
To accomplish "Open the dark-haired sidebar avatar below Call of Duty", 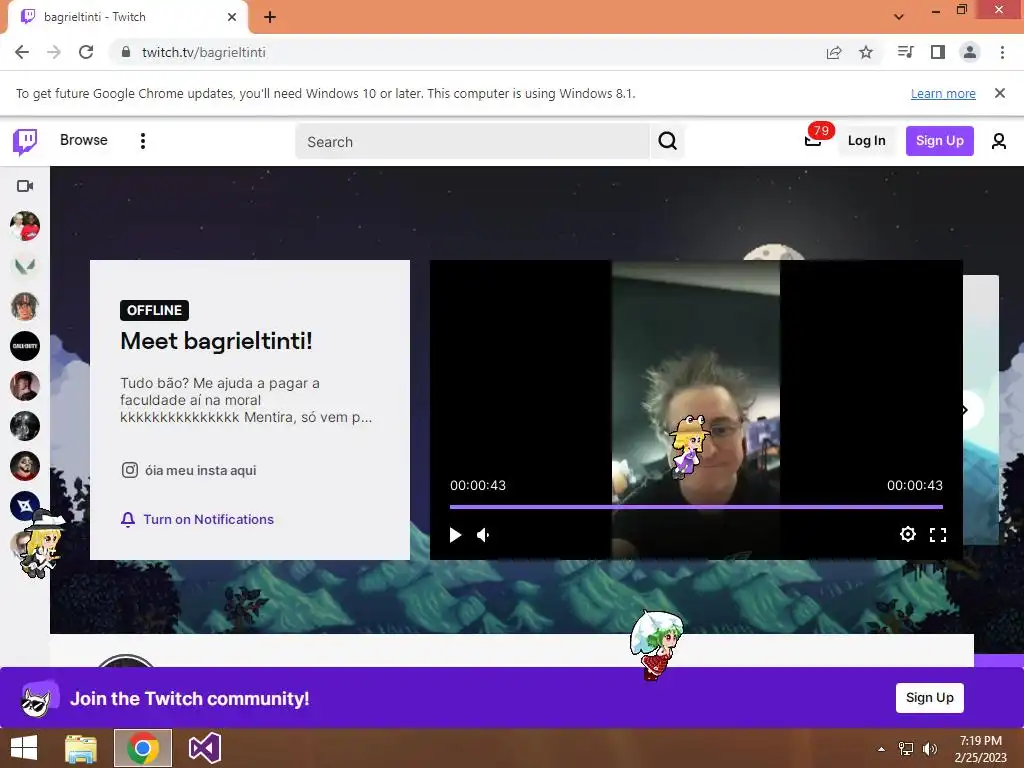I will tap(25, 386).
